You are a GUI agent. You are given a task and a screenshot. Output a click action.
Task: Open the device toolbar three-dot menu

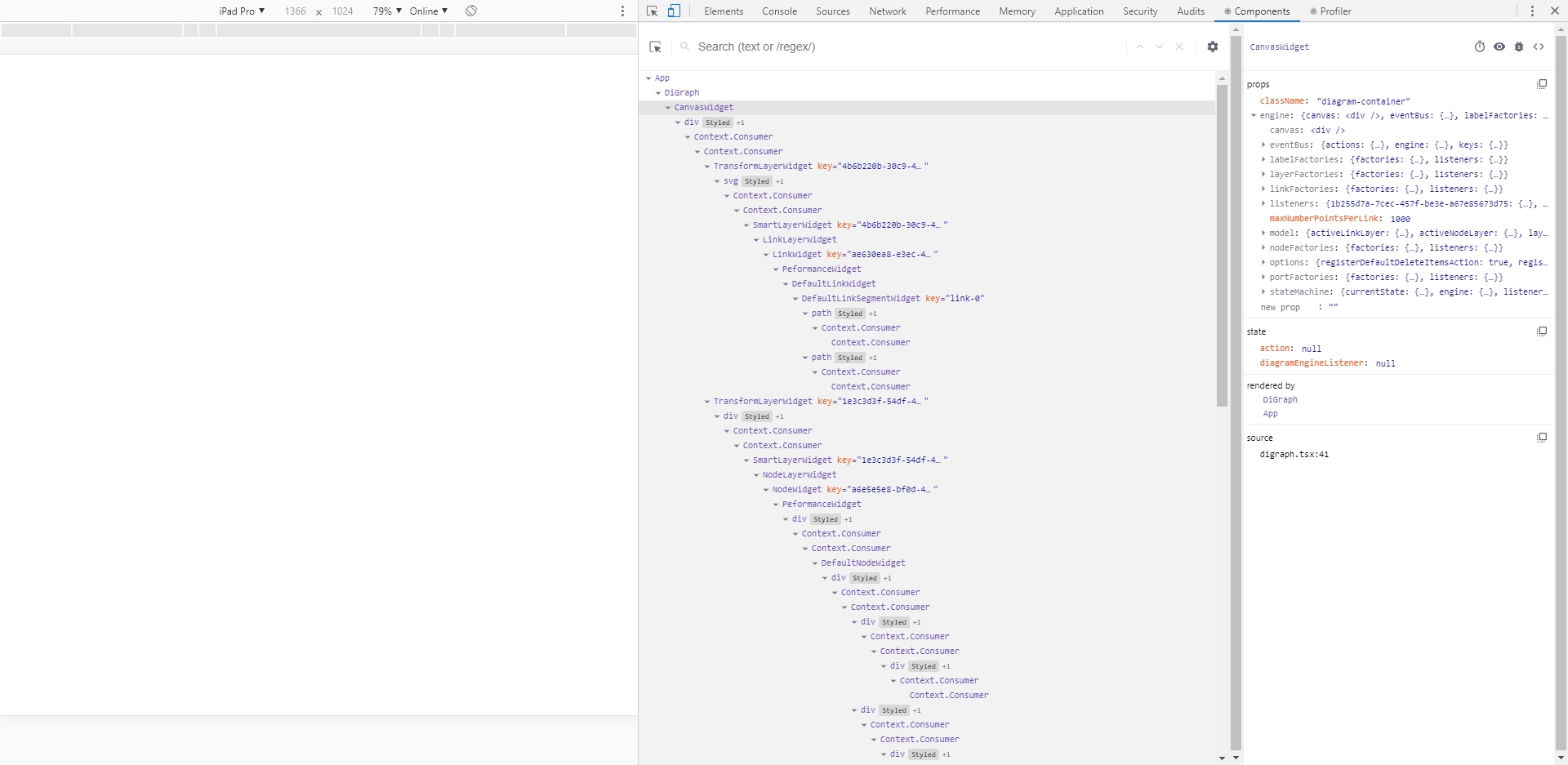pyautogui.click(x=622, y=11)
